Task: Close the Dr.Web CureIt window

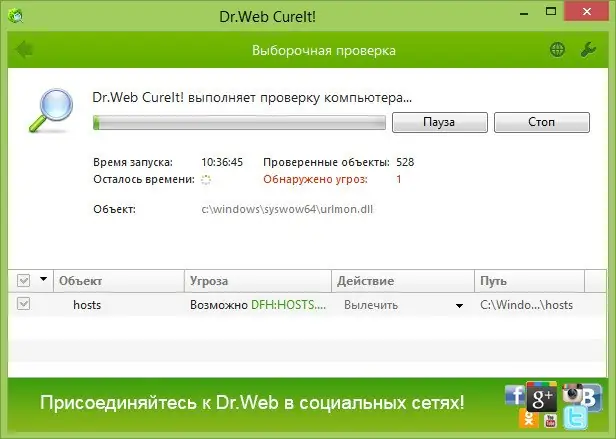Action: (587, 12)
